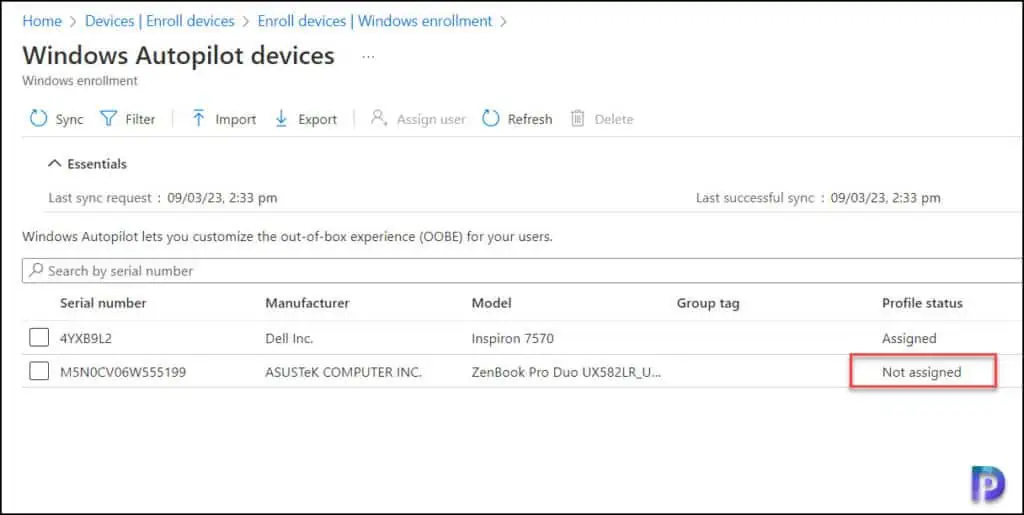The width and height of the screenshot is (1024, 515).
Task: Click the Assigned profile status cell
Action: (909, 338)
